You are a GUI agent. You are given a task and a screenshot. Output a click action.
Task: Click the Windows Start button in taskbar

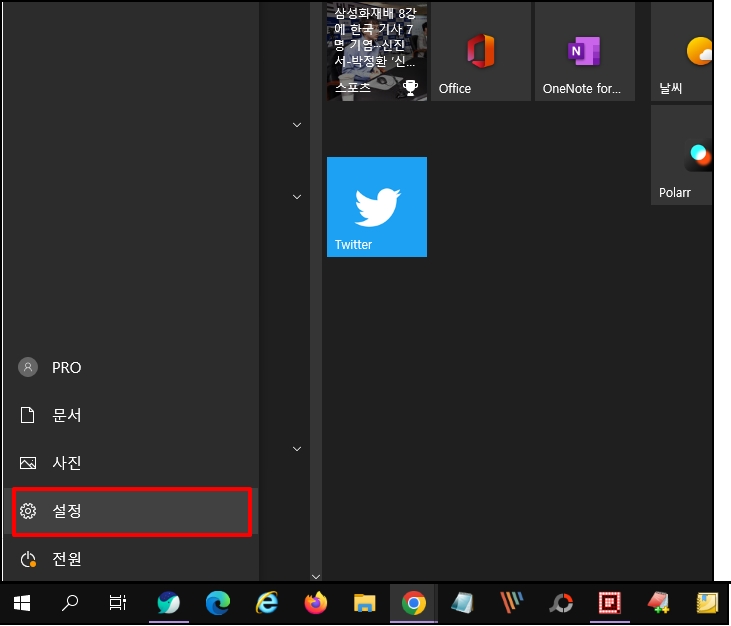coord(22,603)
